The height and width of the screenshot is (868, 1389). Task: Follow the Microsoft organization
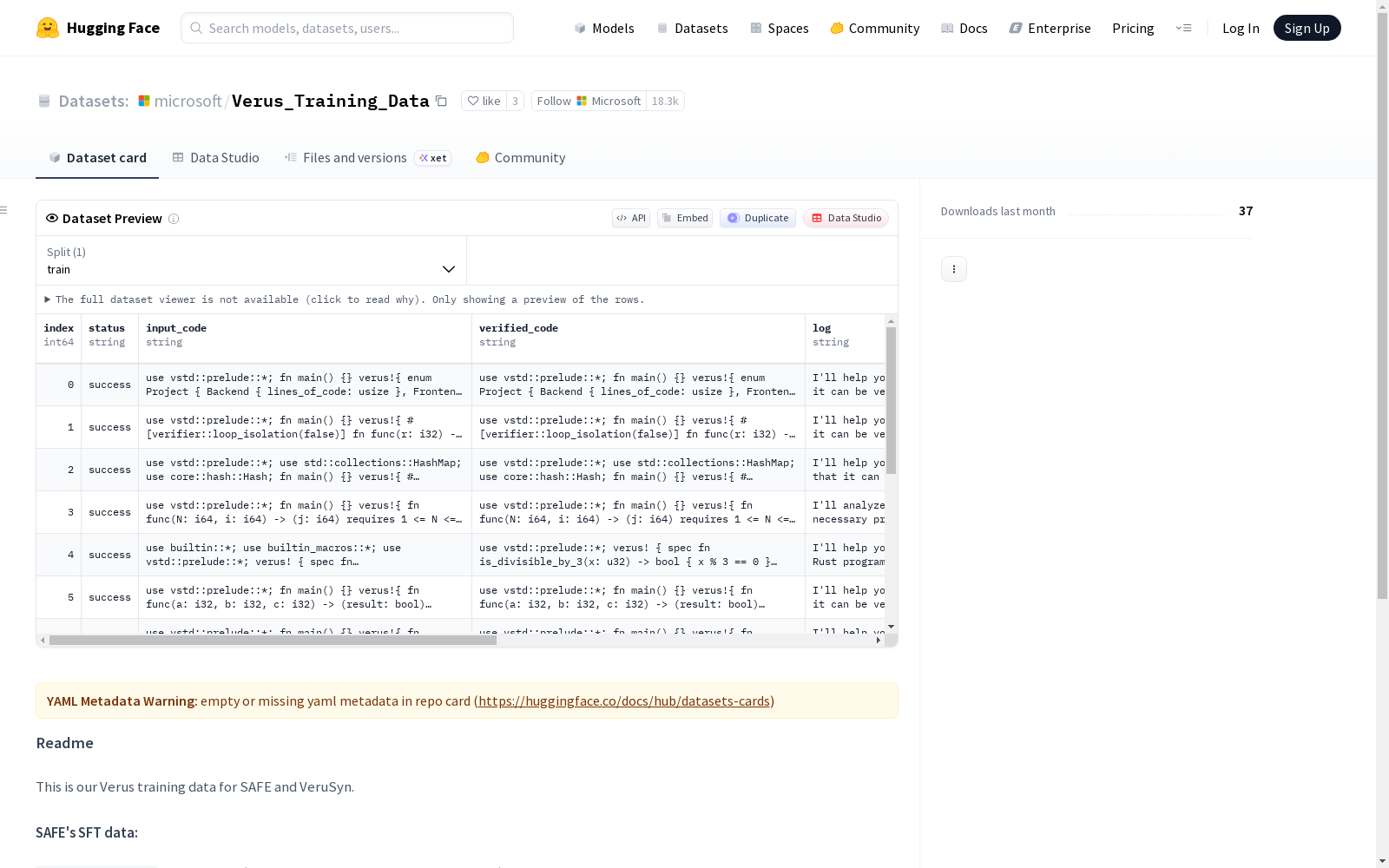589,101
